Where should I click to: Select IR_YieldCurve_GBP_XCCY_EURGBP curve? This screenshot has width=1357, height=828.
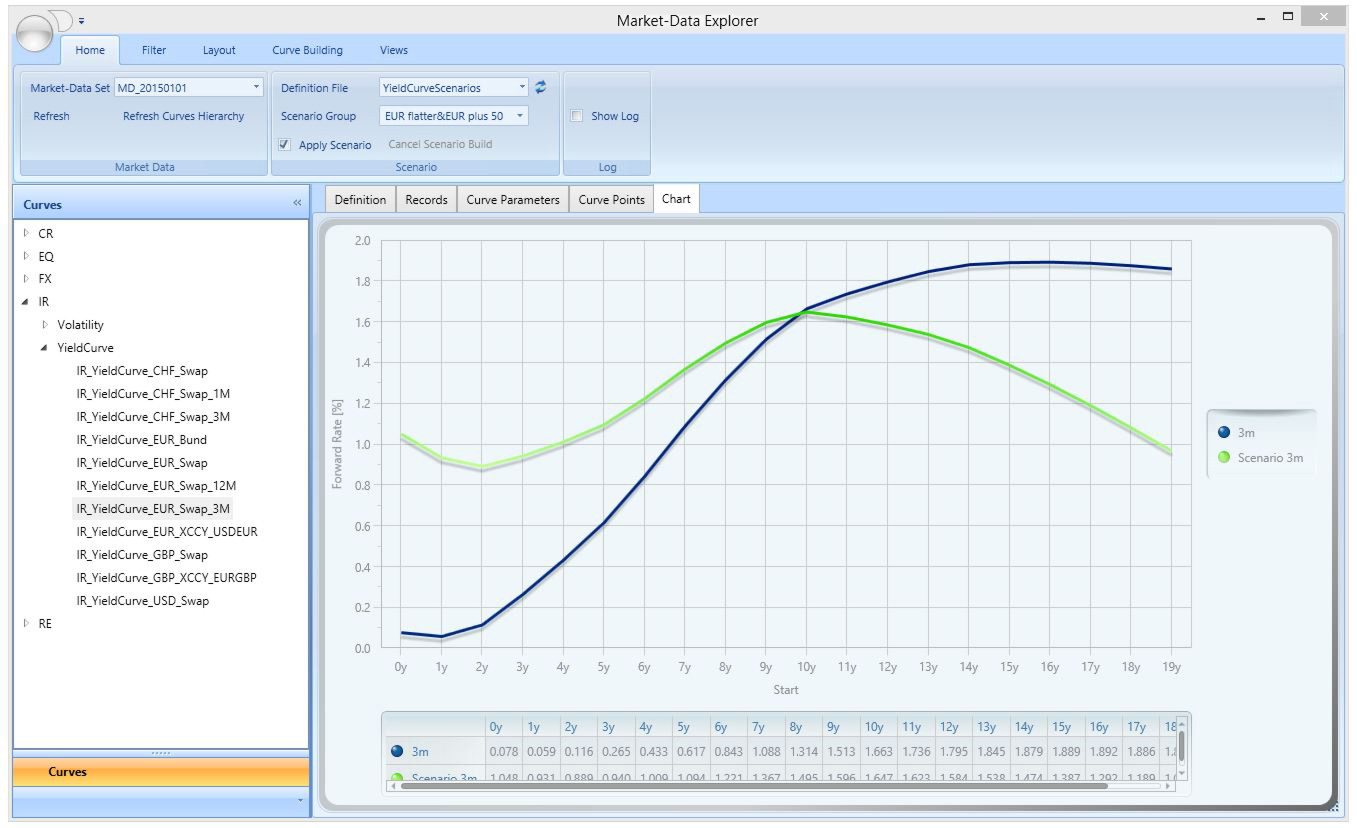[167, 578]
